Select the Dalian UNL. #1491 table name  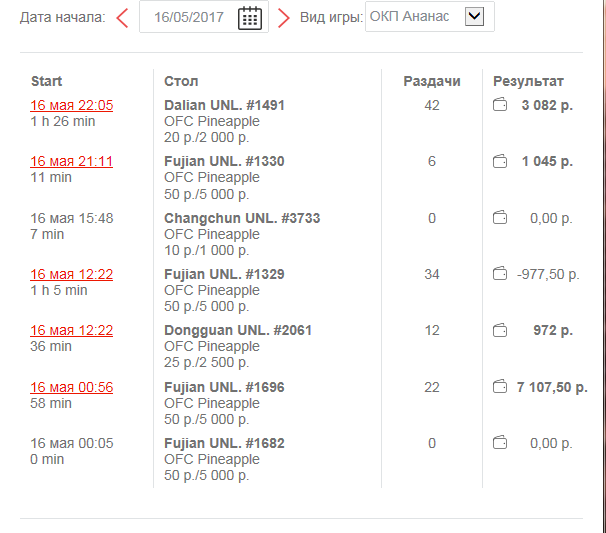pos(224,105)
